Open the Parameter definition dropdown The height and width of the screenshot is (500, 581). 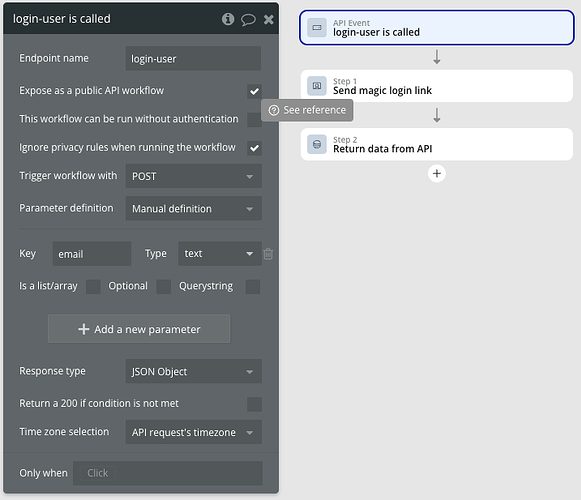click(193, 208)
